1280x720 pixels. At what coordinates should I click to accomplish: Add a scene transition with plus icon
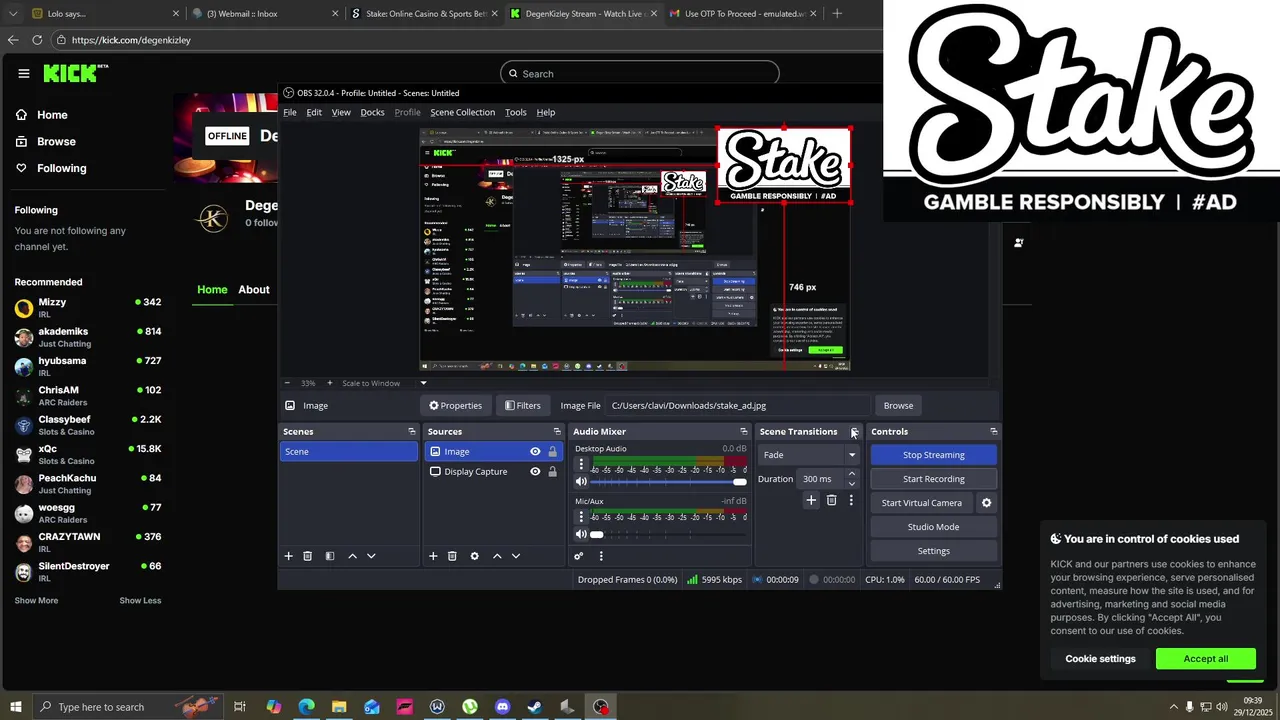(x=811, y=500)
